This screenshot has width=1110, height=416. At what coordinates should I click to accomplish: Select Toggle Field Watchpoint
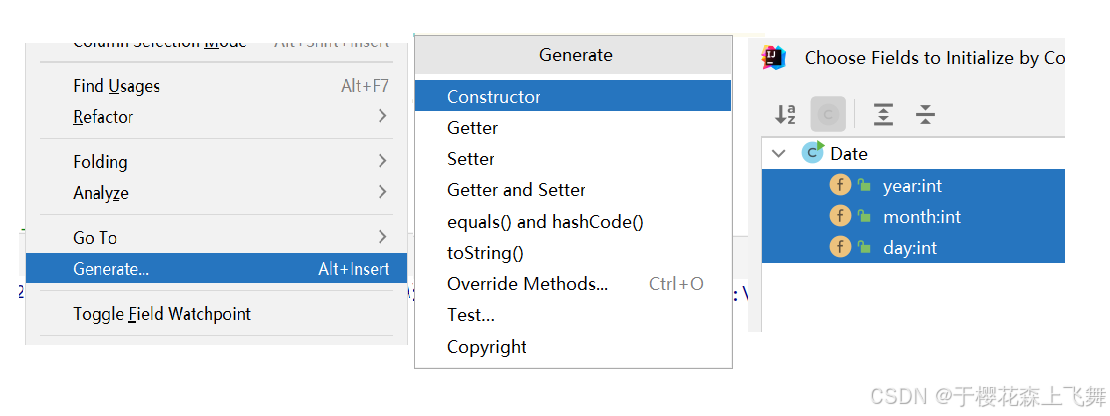tap(162, 314)
